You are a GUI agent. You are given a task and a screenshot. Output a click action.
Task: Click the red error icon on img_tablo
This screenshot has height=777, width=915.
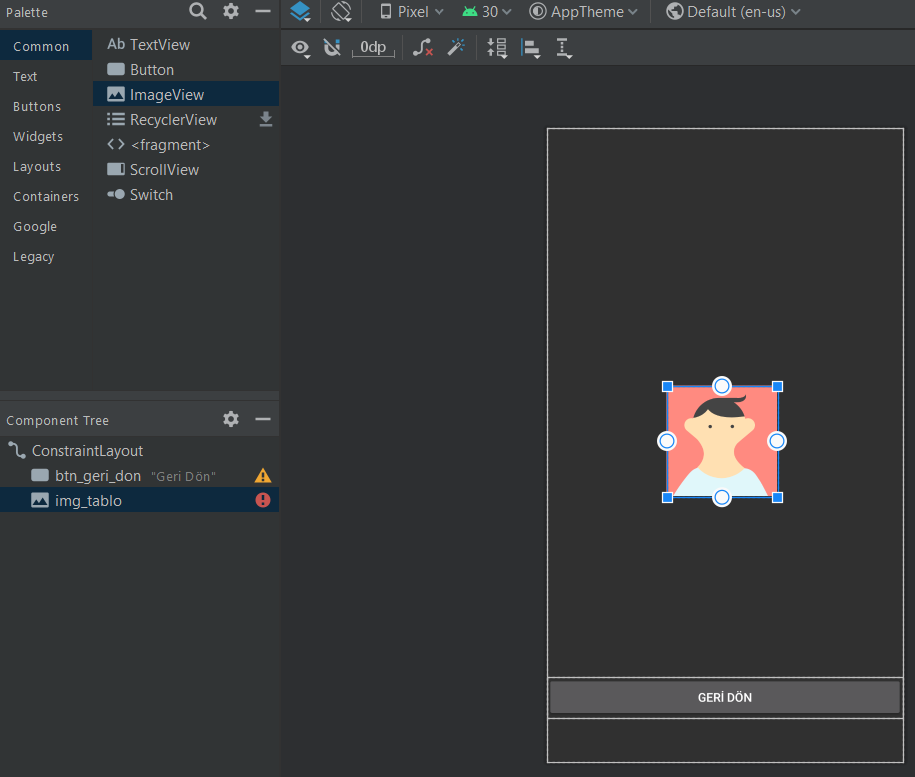pyautogui.click(x=263, y=500)
